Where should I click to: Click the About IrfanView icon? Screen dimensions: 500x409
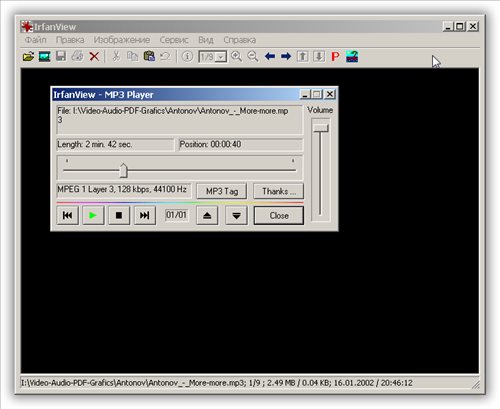pos(352,56)
